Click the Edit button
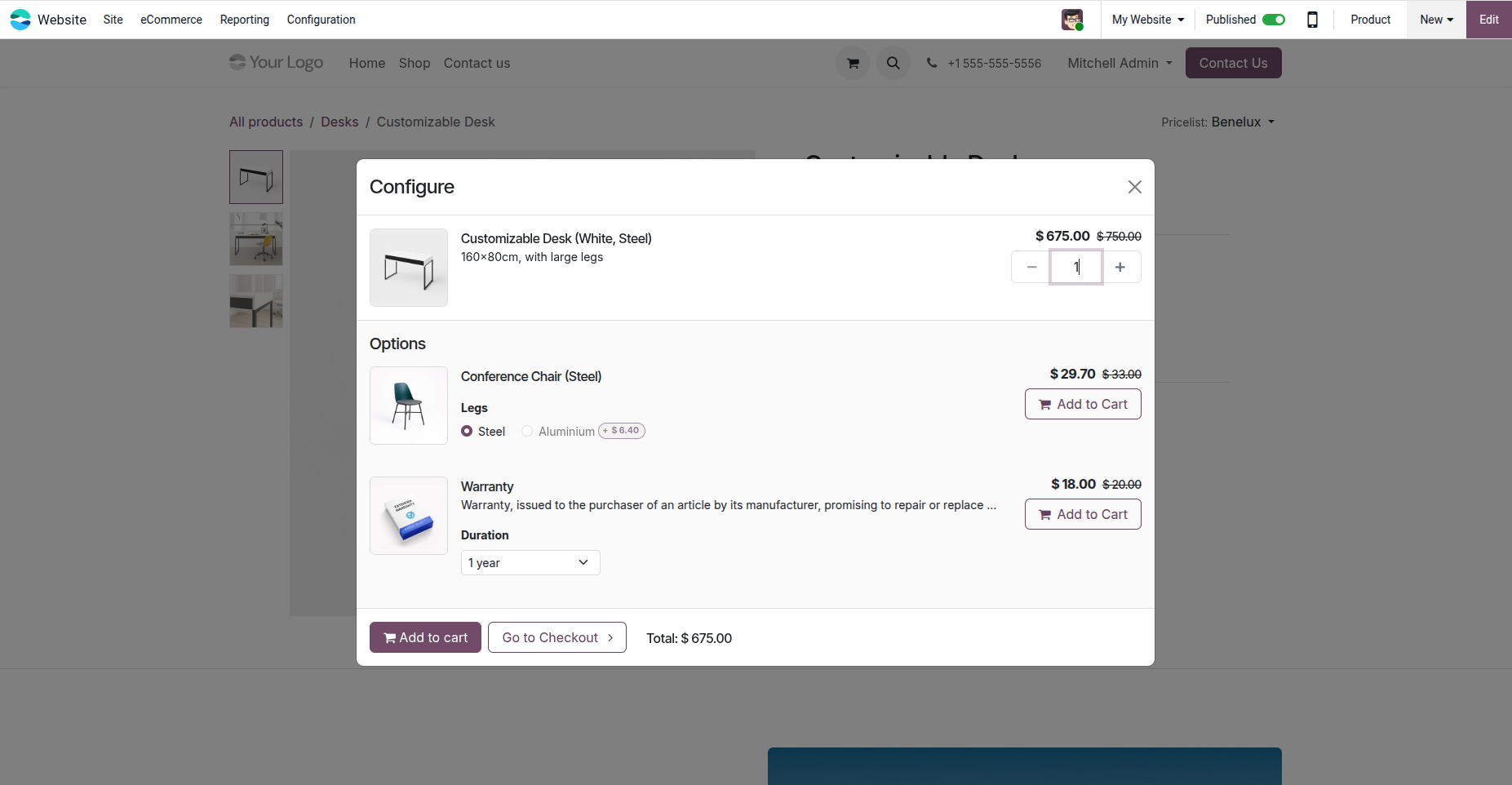 (1489, 20)
